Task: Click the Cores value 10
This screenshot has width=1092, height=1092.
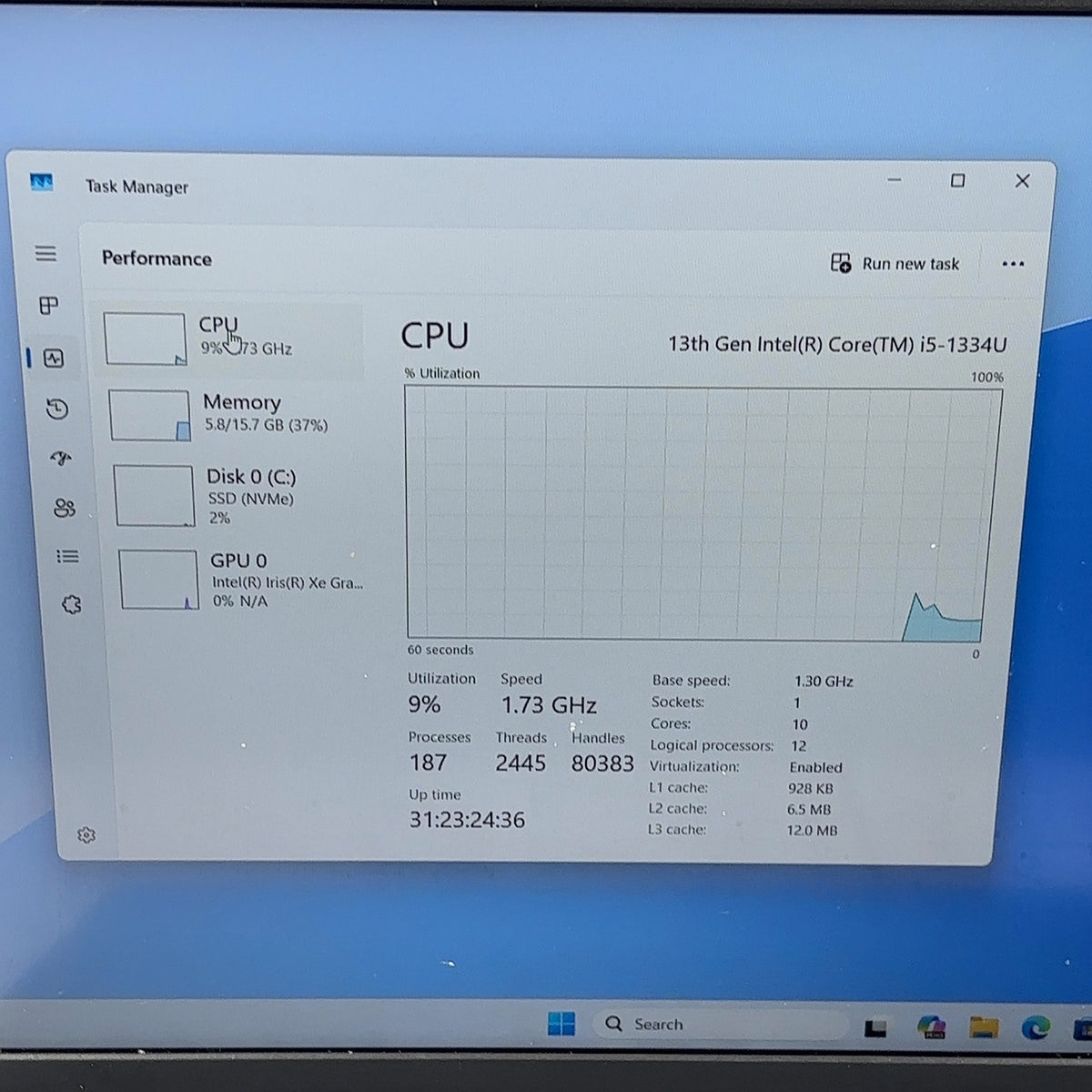Action: [800, 724]
